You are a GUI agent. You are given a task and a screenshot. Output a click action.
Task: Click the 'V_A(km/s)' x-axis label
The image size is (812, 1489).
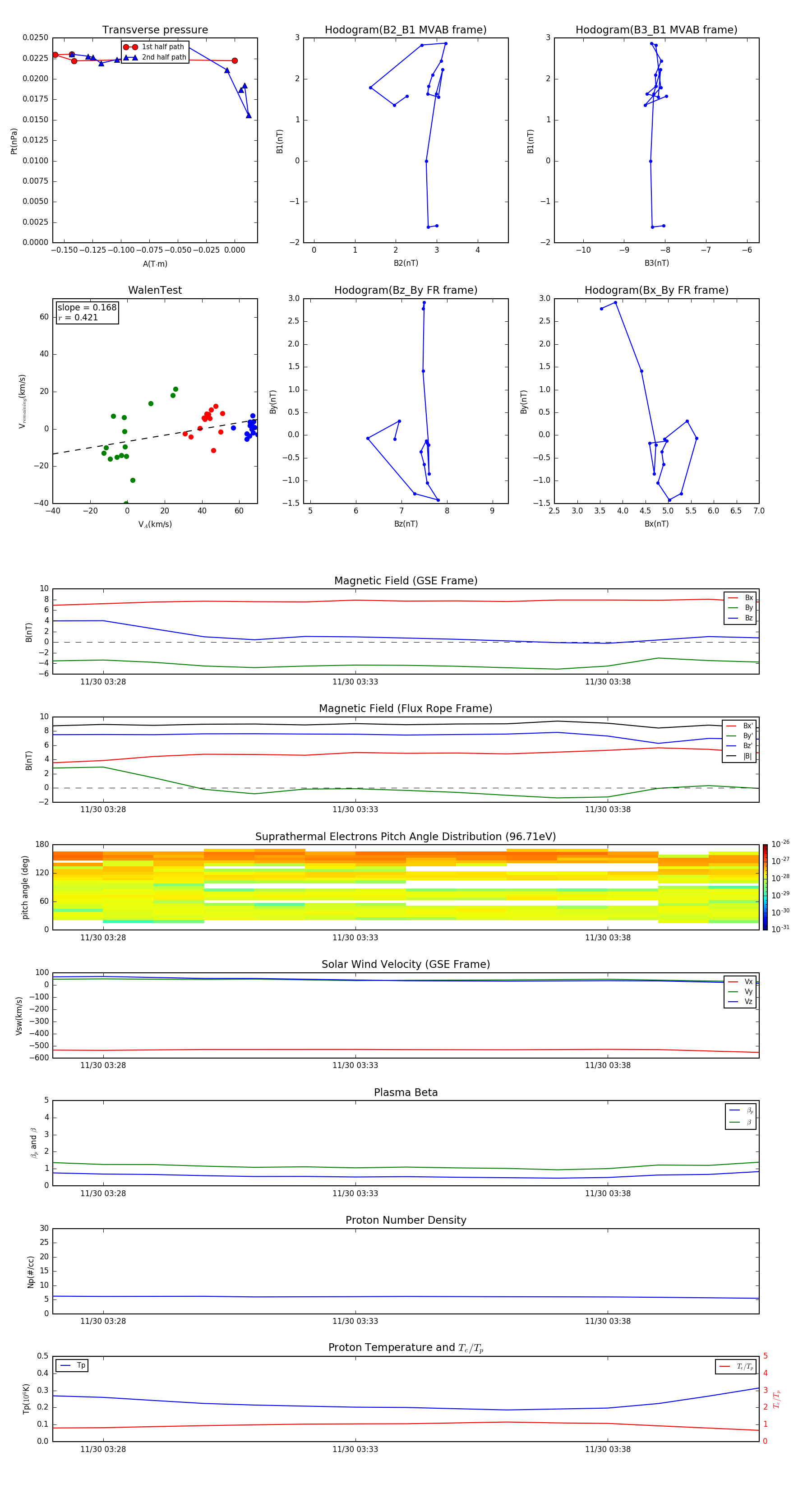(x=155, y=524)
